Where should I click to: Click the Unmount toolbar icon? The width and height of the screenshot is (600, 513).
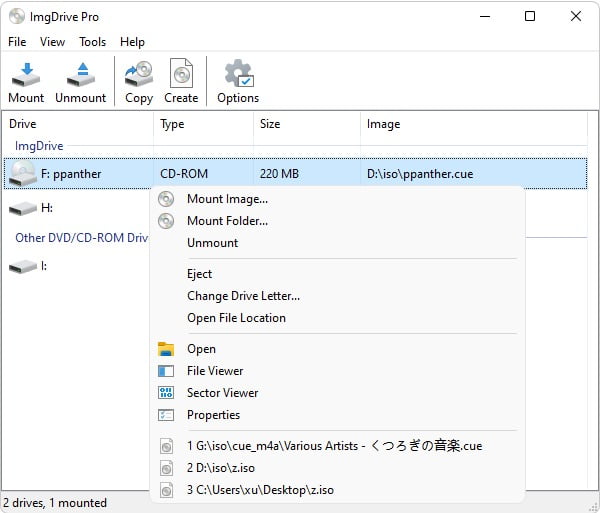click(81, 75)
